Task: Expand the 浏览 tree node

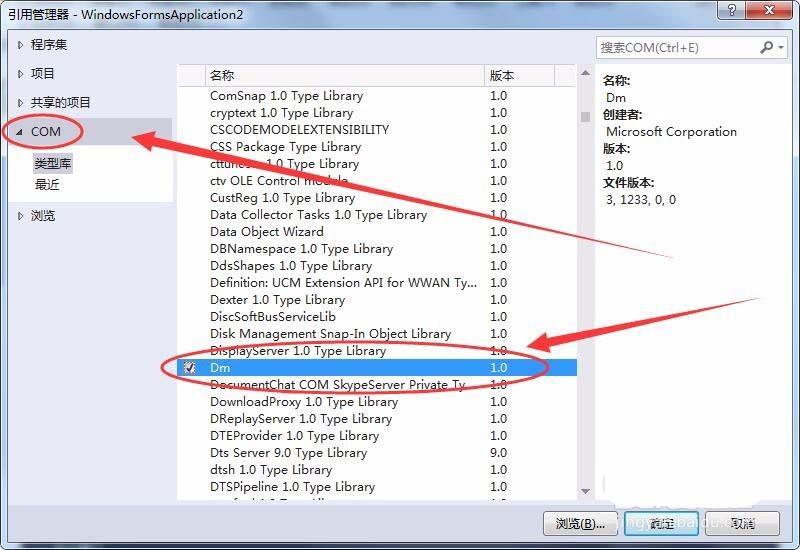Action: point(20,216)
